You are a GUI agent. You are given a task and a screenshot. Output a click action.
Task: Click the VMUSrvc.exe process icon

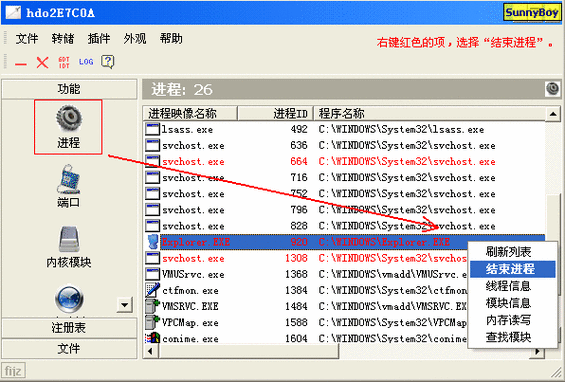[x=152, y=274]
